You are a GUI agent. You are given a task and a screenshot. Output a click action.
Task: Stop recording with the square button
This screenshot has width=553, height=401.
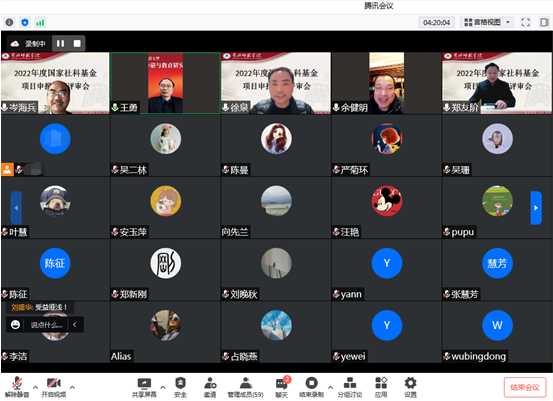(x=77, y=43)
